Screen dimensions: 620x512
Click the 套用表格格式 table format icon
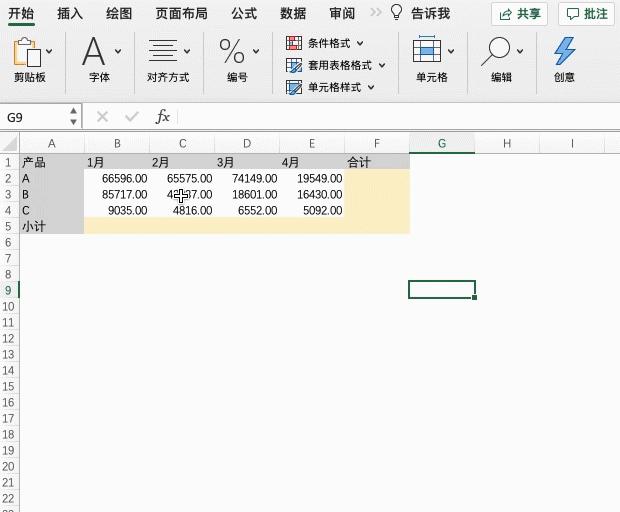[x=294, y=65]
